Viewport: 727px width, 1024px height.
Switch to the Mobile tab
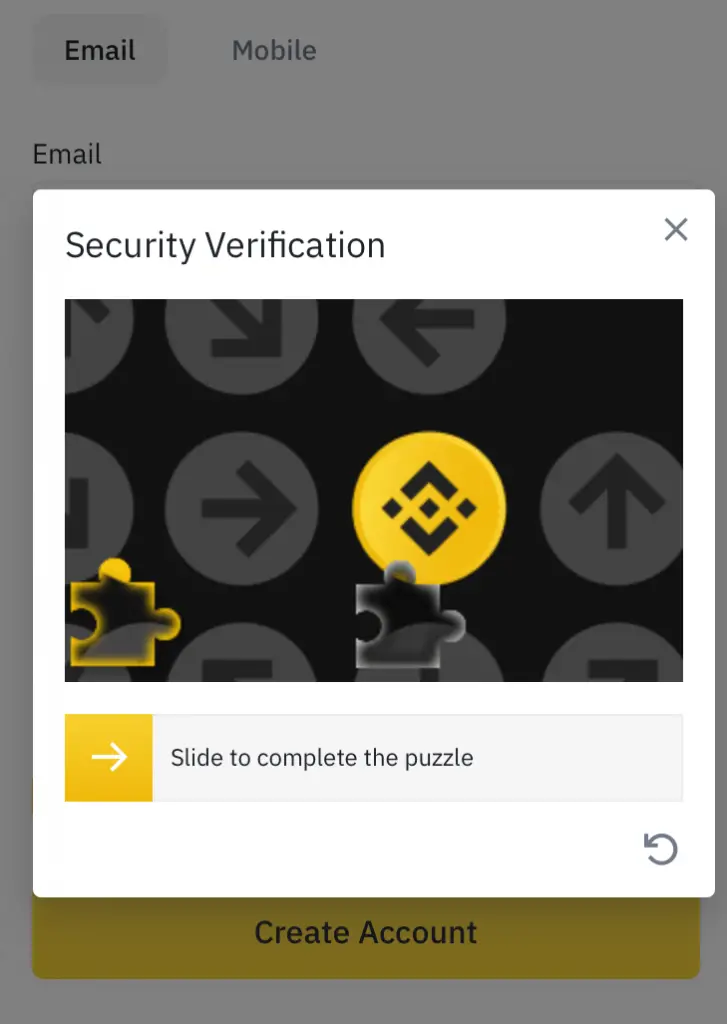pos(274,50)
